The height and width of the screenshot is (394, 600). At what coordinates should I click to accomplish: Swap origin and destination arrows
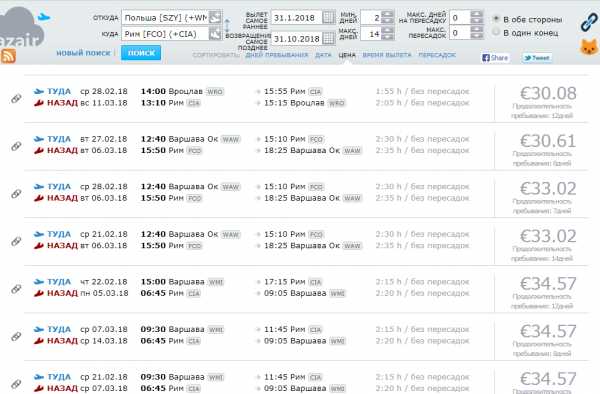pyautogui.click(x=227, y=26)
